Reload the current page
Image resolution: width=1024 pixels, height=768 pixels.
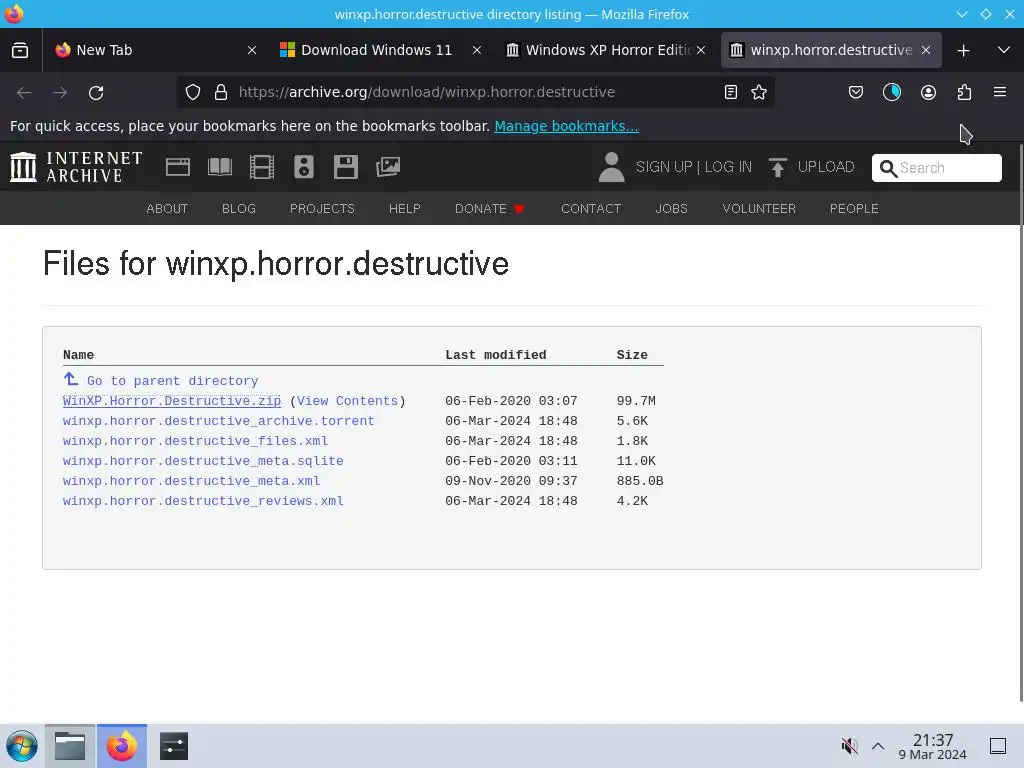96,93
